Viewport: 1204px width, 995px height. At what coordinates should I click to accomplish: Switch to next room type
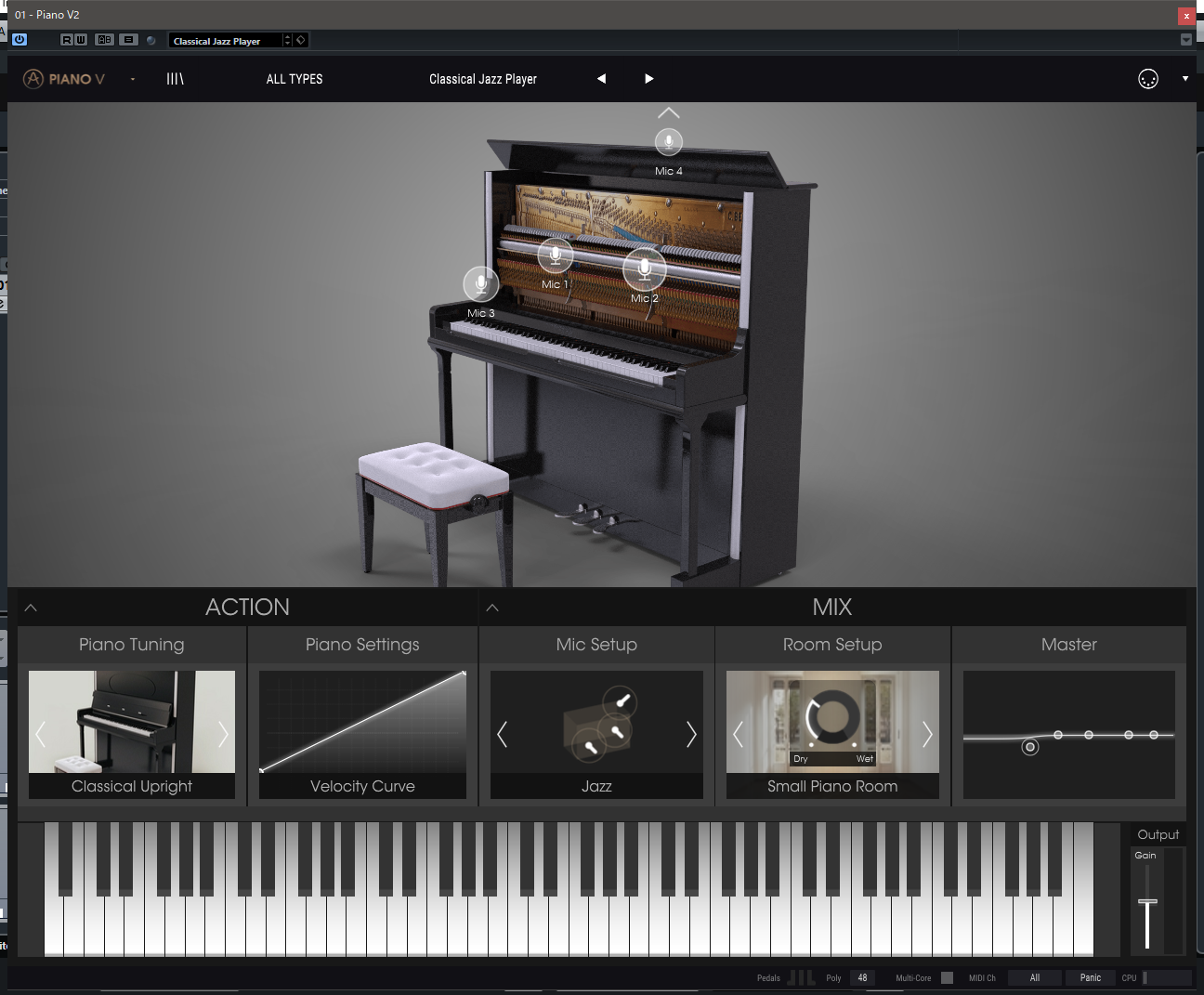click(x=927, y=735)
